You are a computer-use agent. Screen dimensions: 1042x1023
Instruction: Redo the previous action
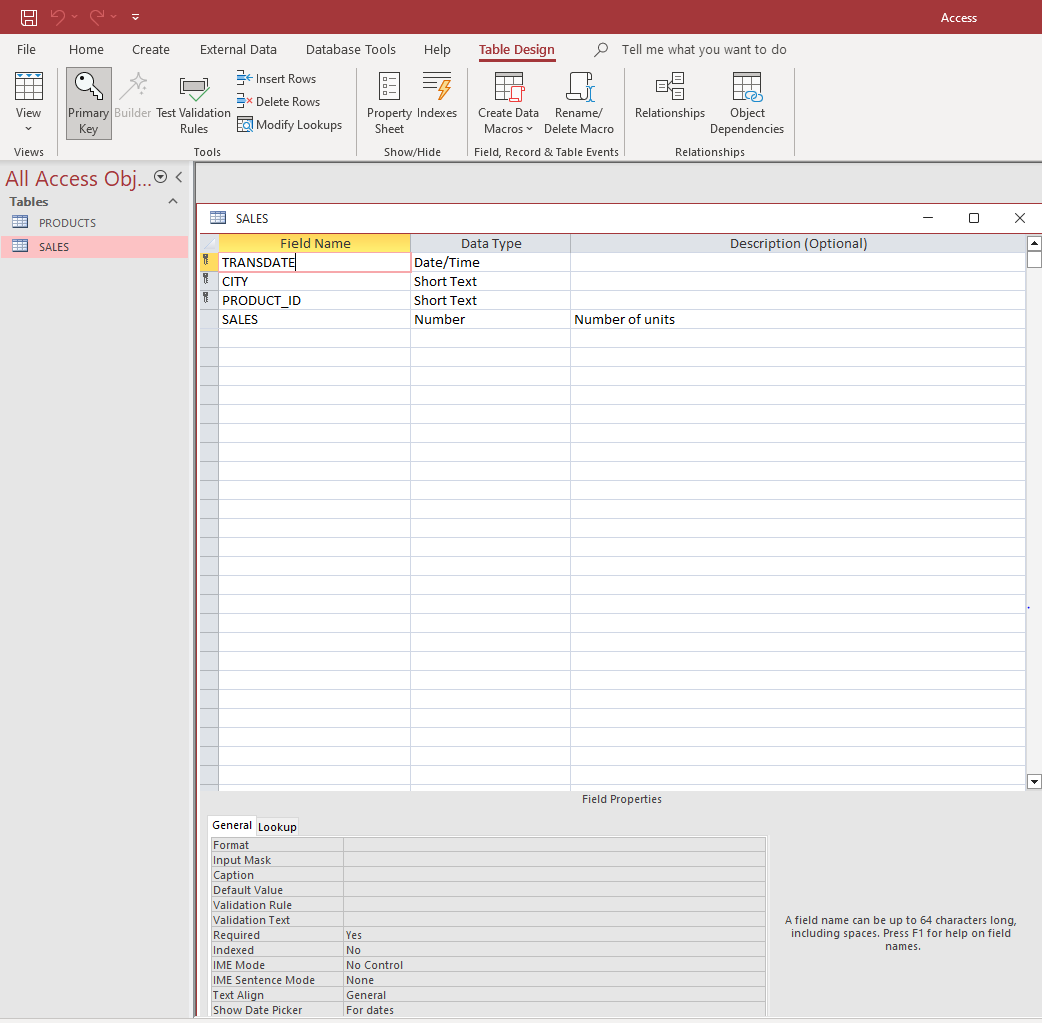(x=97, y=17)
